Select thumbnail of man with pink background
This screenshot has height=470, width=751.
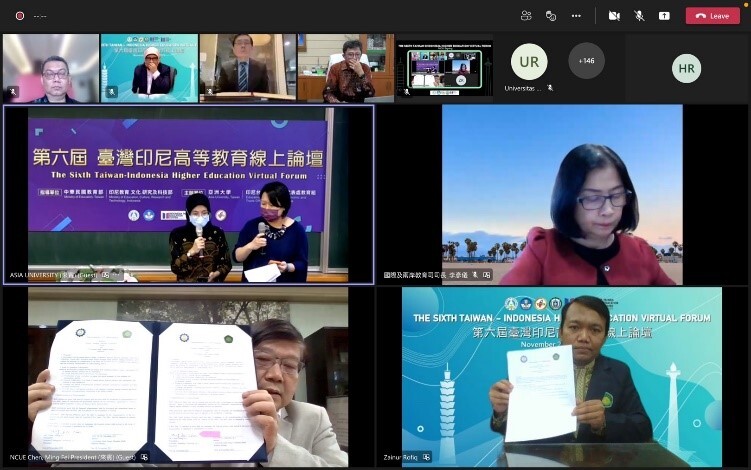[x=51, y=68]
